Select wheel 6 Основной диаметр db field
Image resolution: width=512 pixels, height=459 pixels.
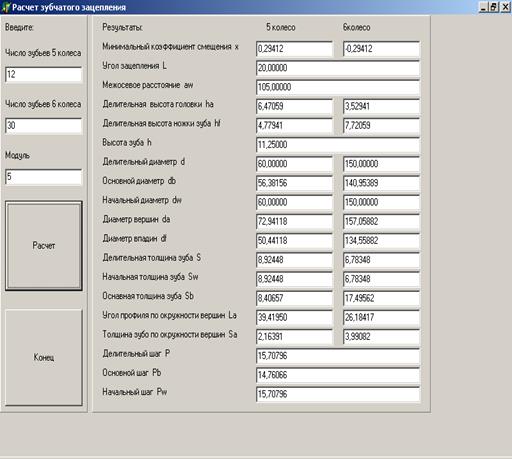tap(381, 183)
